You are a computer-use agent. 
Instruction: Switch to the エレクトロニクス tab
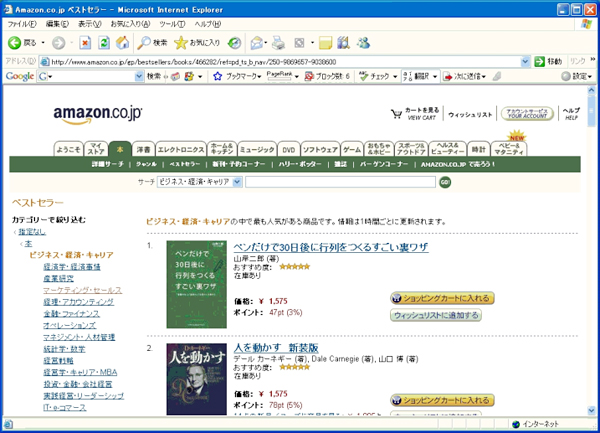pyautogui.click(x=181, y=149)
